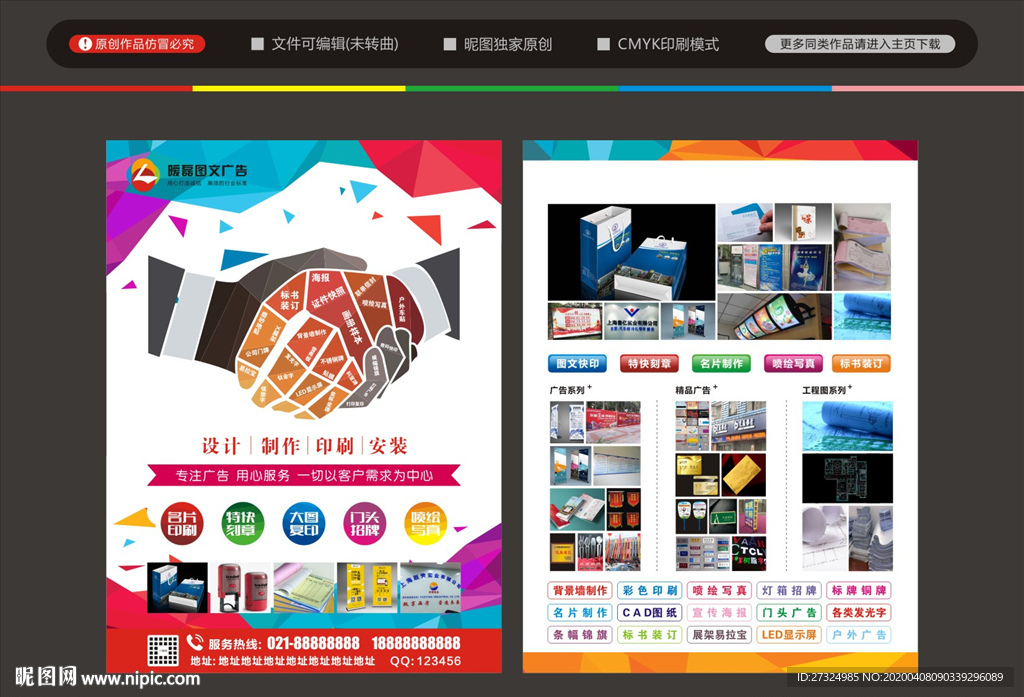Viewport: 1024px width, 697px height.
Task: Click the 宣传海报 outlined tag
Action: click(720, 613)
